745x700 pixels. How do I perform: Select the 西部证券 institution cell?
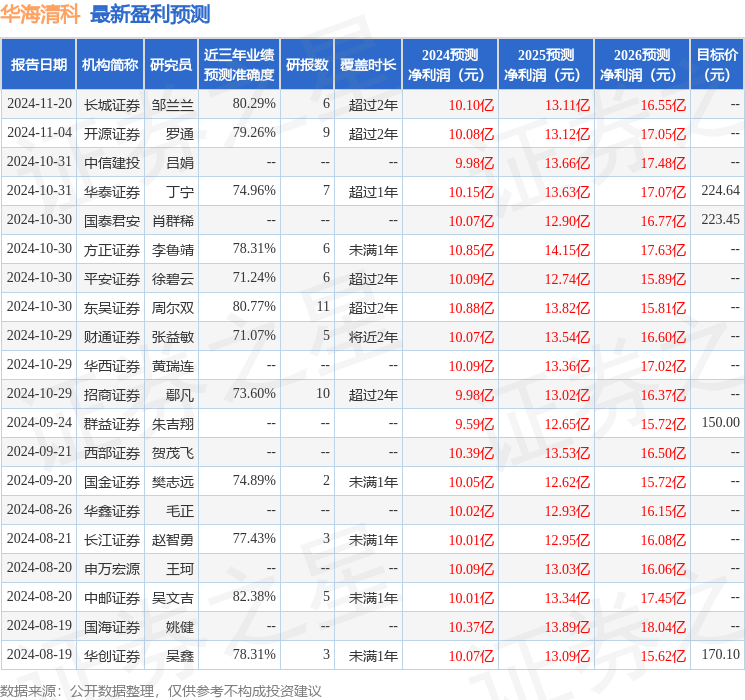coord(112,453)
